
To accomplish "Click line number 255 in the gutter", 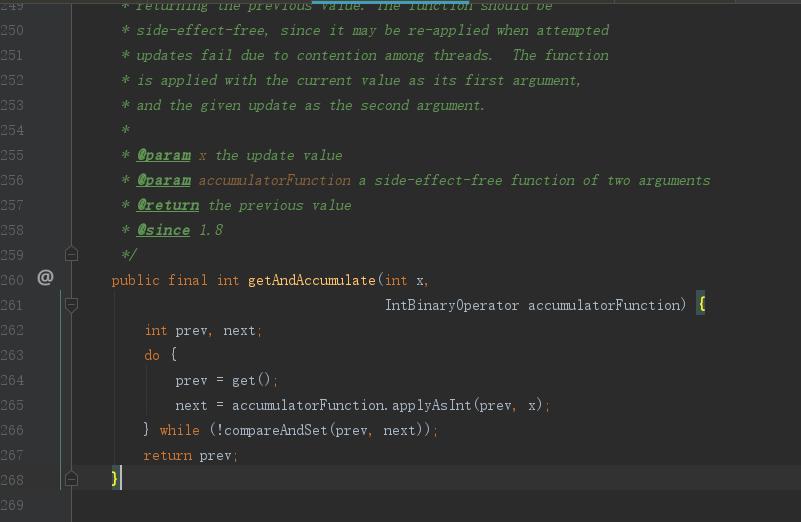I will (x=12, y=155).
